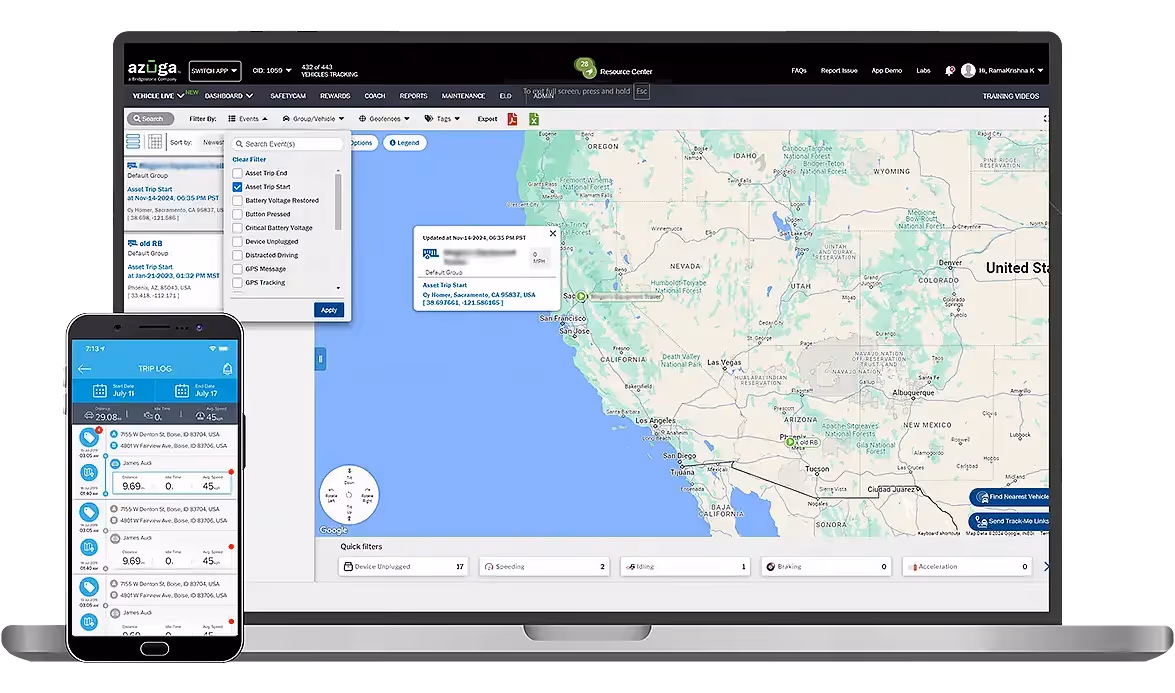
Task: Open the FAQs link
Action: pos(799,70)
